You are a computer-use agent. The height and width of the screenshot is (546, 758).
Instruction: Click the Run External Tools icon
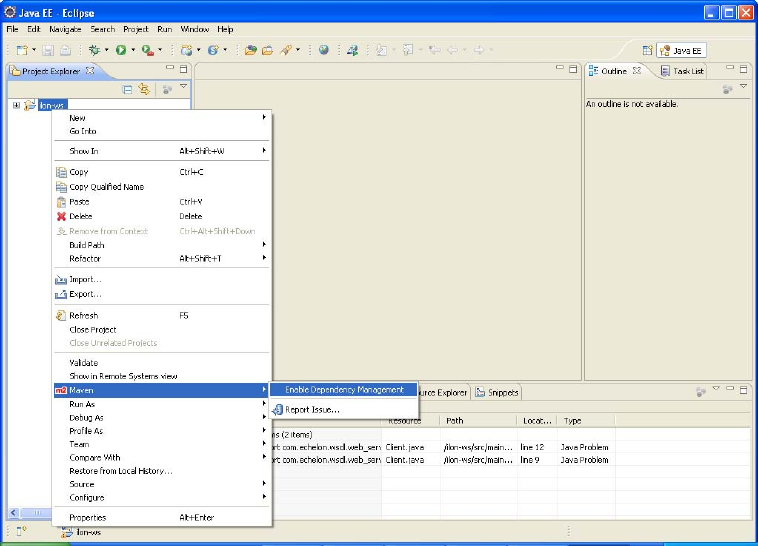click(x=148, y=50)
